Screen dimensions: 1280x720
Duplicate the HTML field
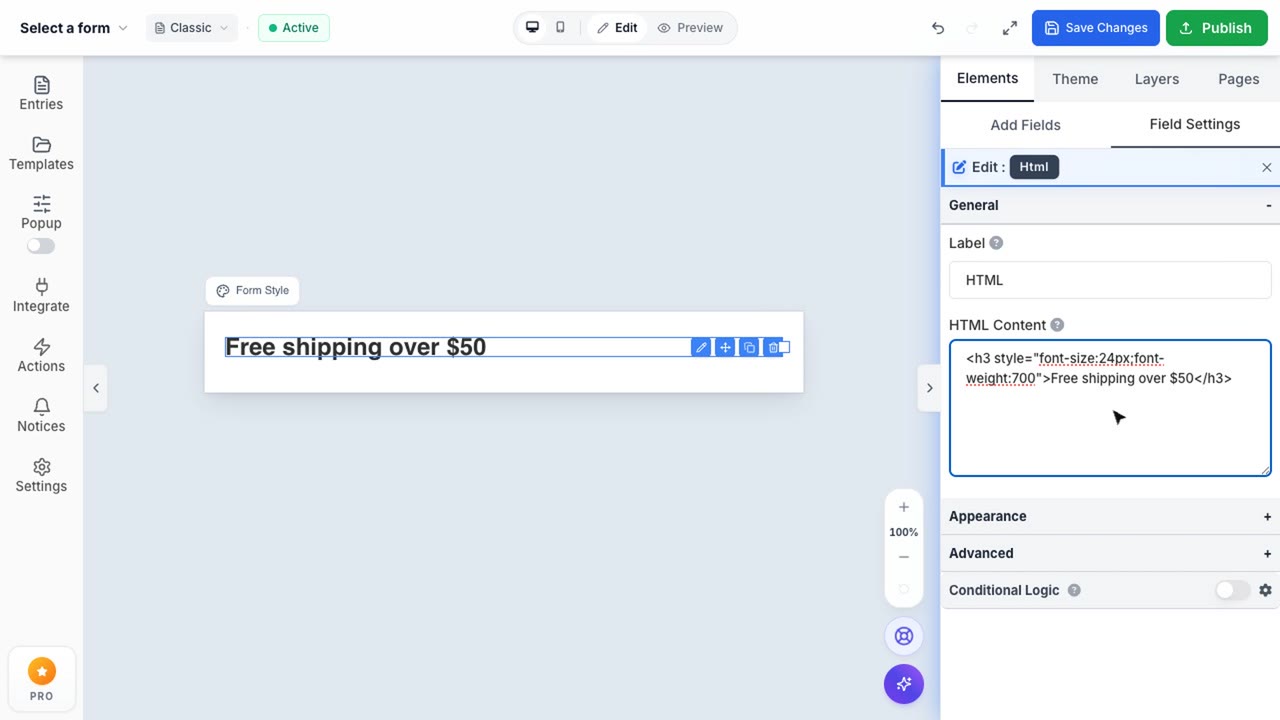pos(749,347)
